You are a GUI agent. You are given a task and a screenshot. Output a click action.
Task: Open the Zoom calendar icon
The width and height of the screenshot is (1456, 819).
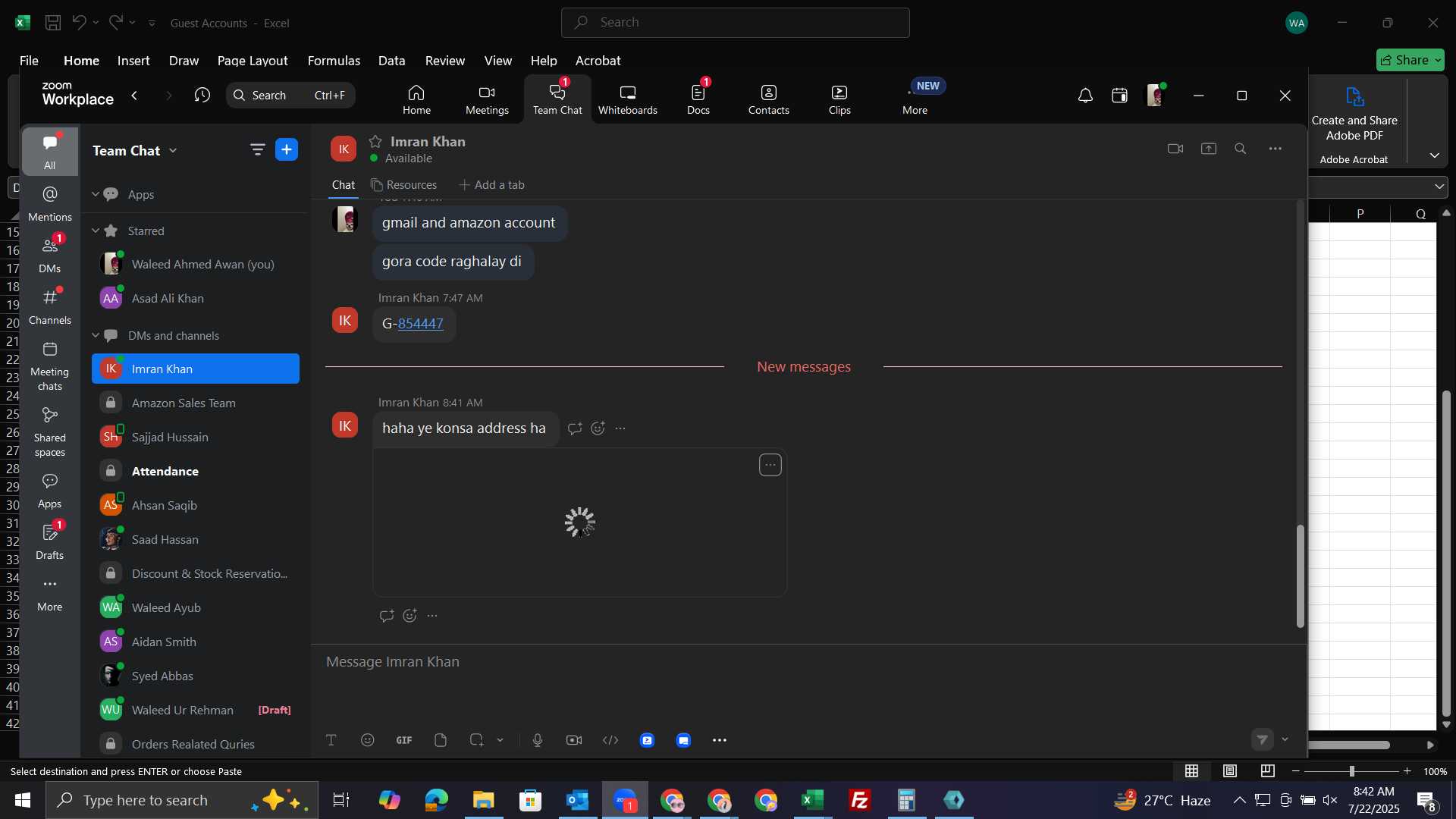[x=1119, y=96]
